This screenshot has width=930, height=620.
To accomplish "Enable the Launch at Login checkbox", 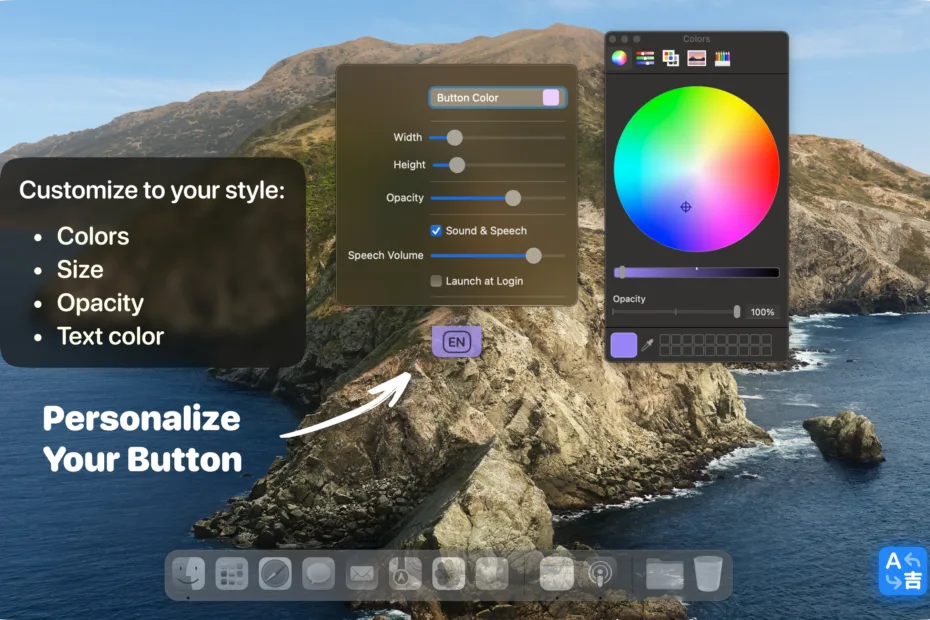I will [x=436, y=281].
